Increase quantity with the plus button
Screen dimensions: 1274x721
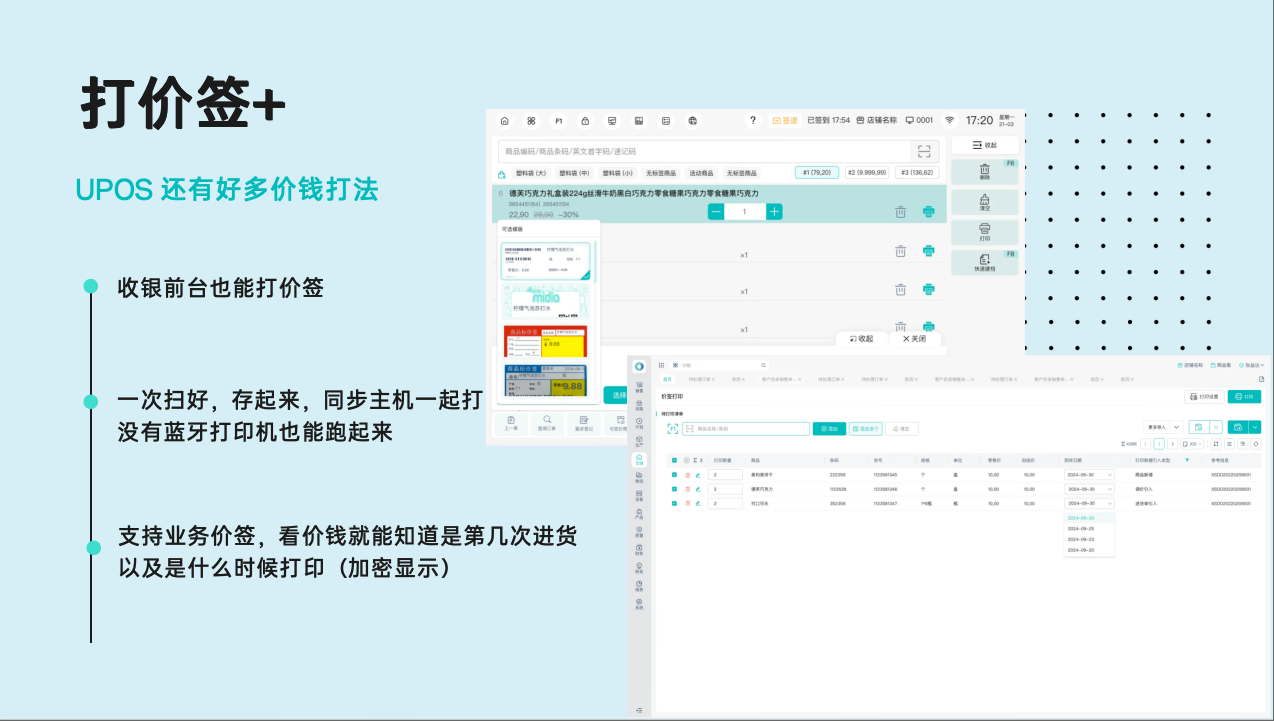pos(774,212)
